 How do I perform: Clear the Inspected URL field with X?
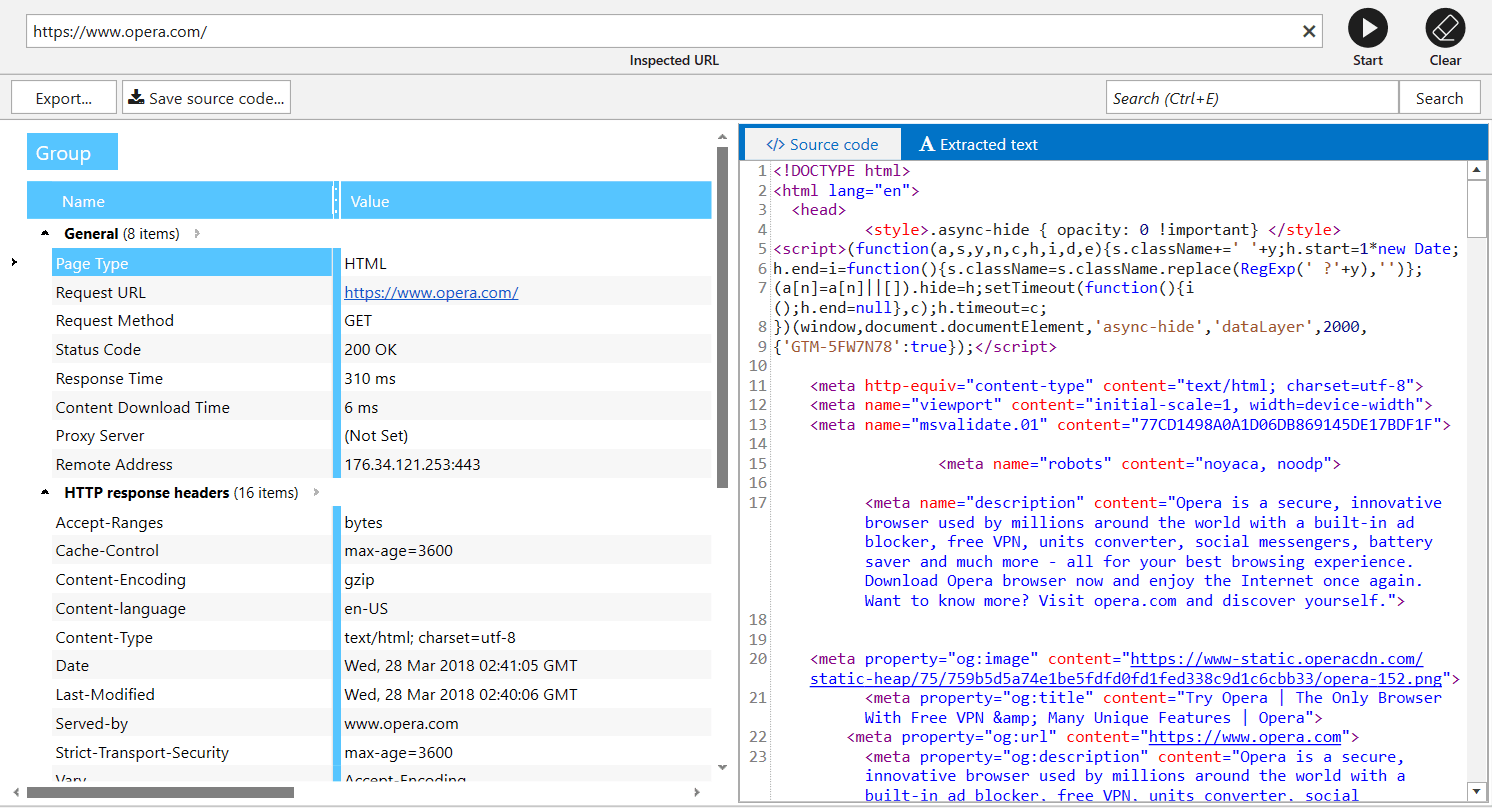(1309, 31)
